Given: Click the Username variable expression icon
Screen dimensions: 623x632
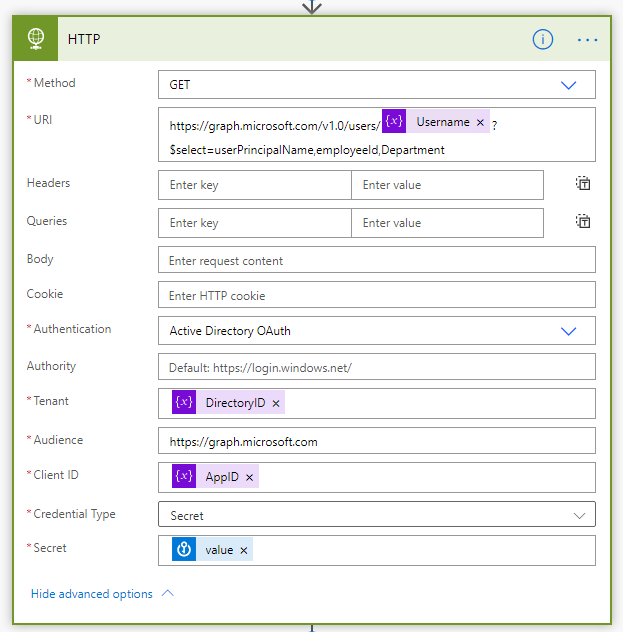Looking at the screenshot, I should [x=394, y=121].
